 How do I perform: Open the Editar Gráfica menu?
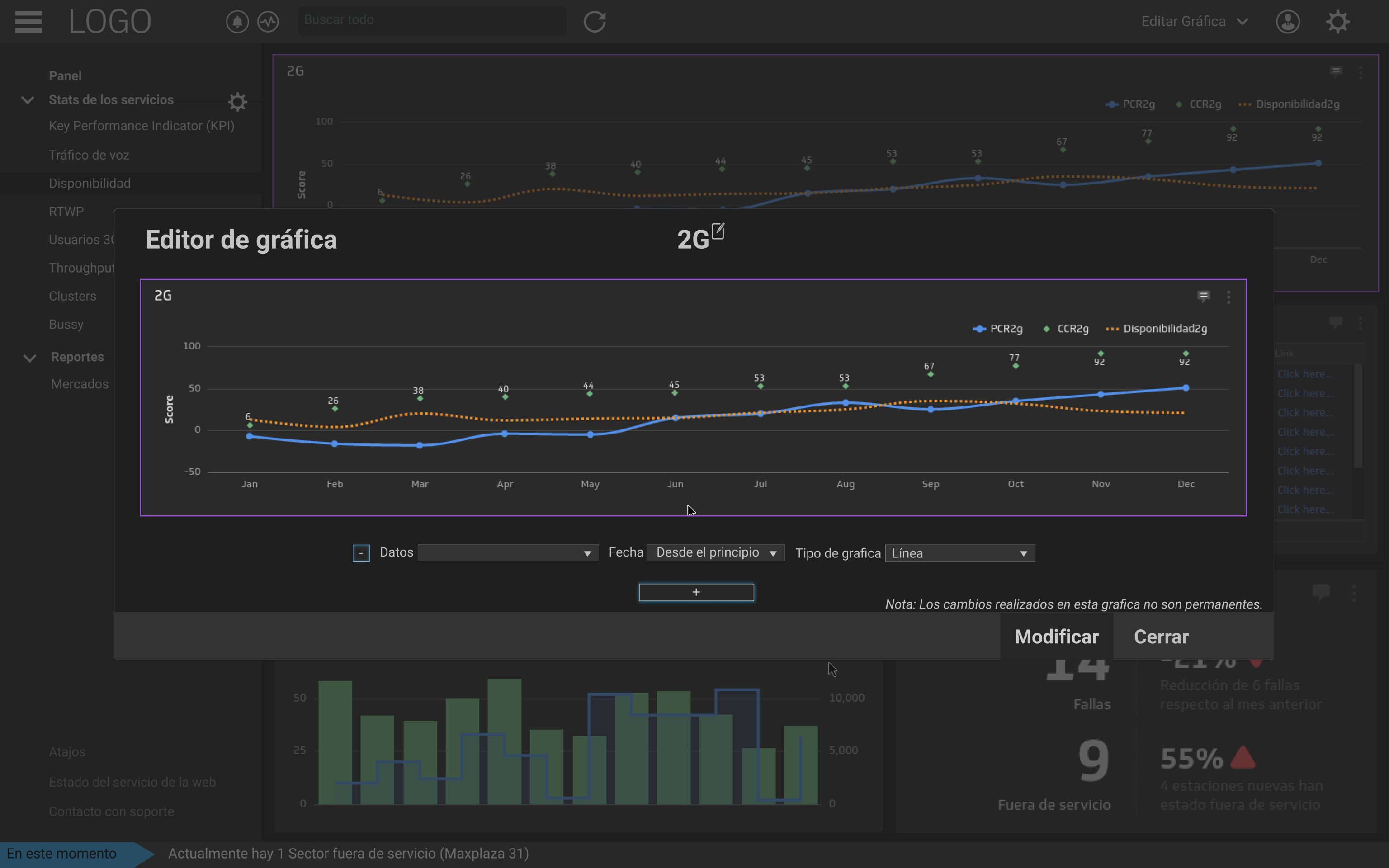[1194, 22]
